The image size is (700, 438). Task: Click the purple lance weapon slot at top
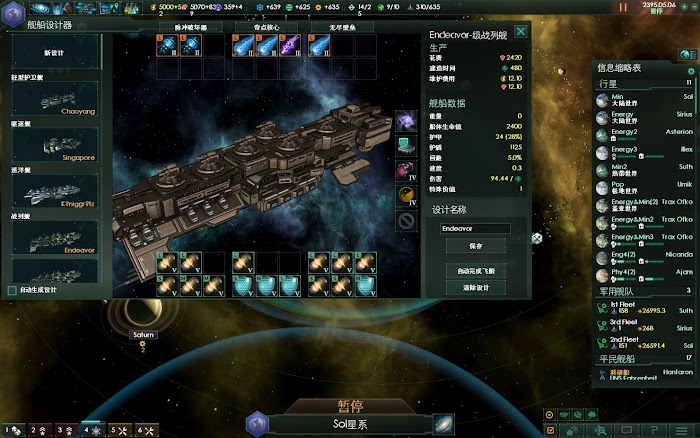290,46
